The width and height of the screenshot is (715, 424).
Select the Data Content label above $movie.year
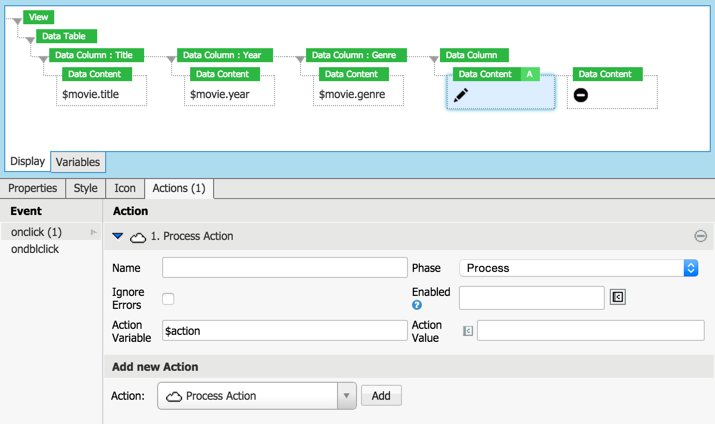click(x=225, y=74)
